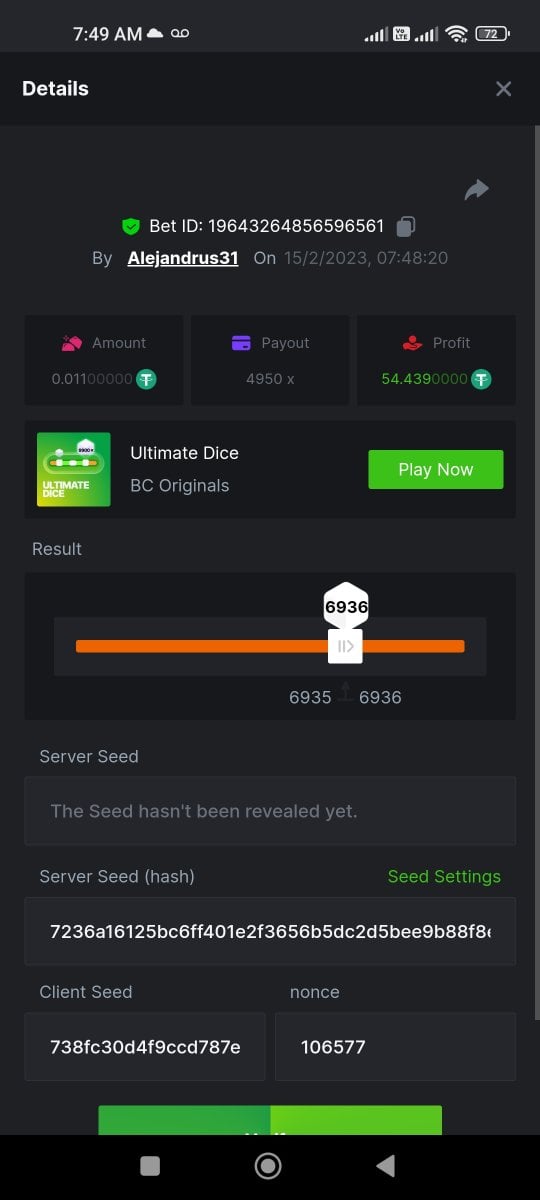Tap the pink Amount coins icon
The height and width of the screenshot is (1200, 540).
pyautogui.click(x=71, y=343)
